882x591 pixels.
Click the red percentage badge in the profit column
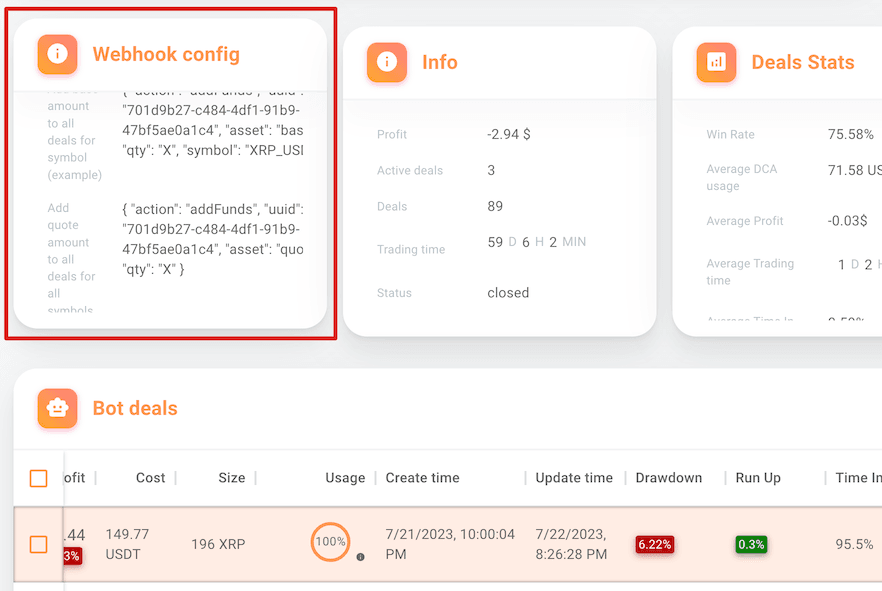coord(68,556)
